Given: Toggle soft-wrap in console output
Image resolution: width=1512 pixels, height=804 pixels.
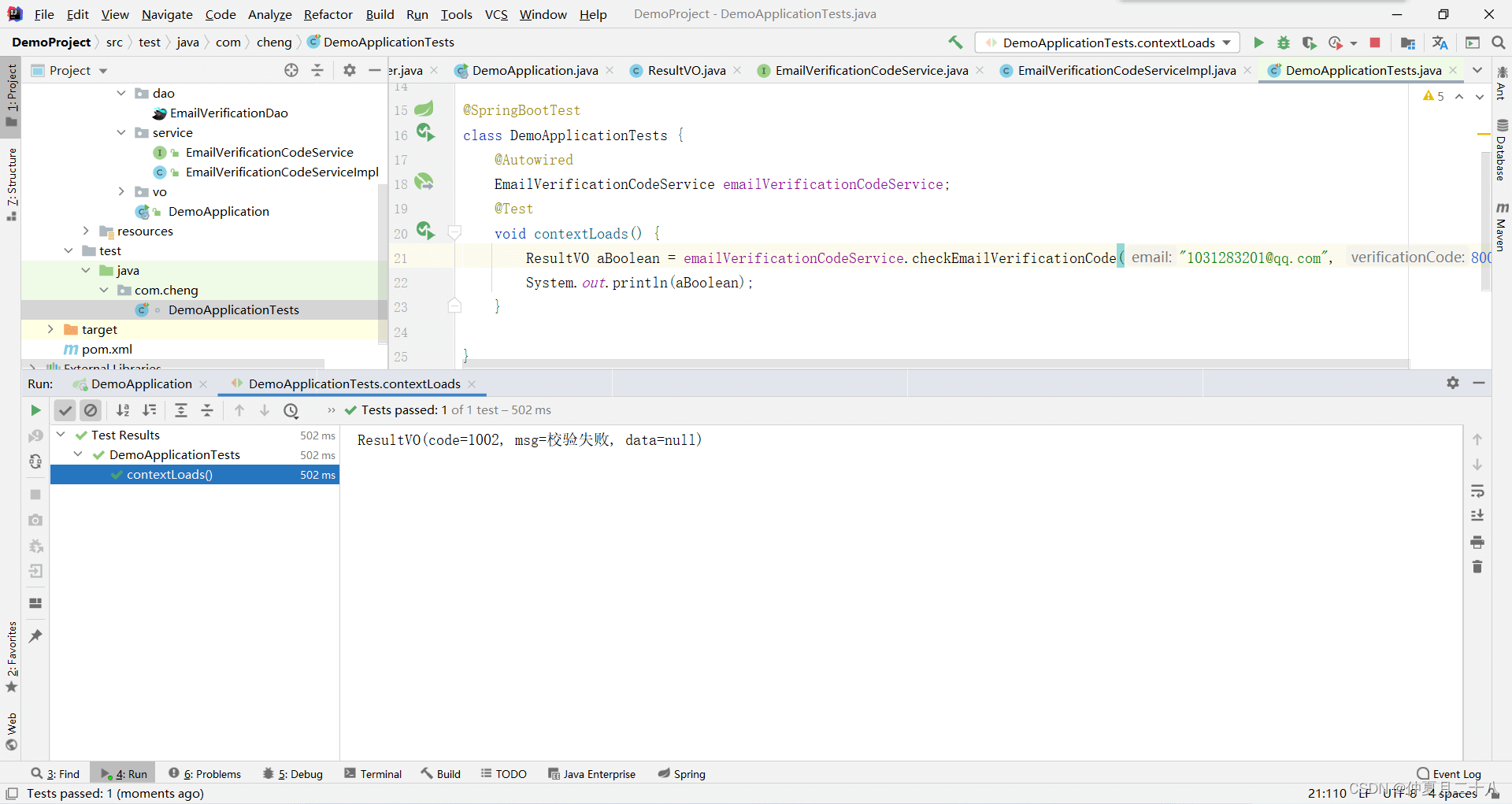Looking at the screenshot, I should [x=1477, y=491].
